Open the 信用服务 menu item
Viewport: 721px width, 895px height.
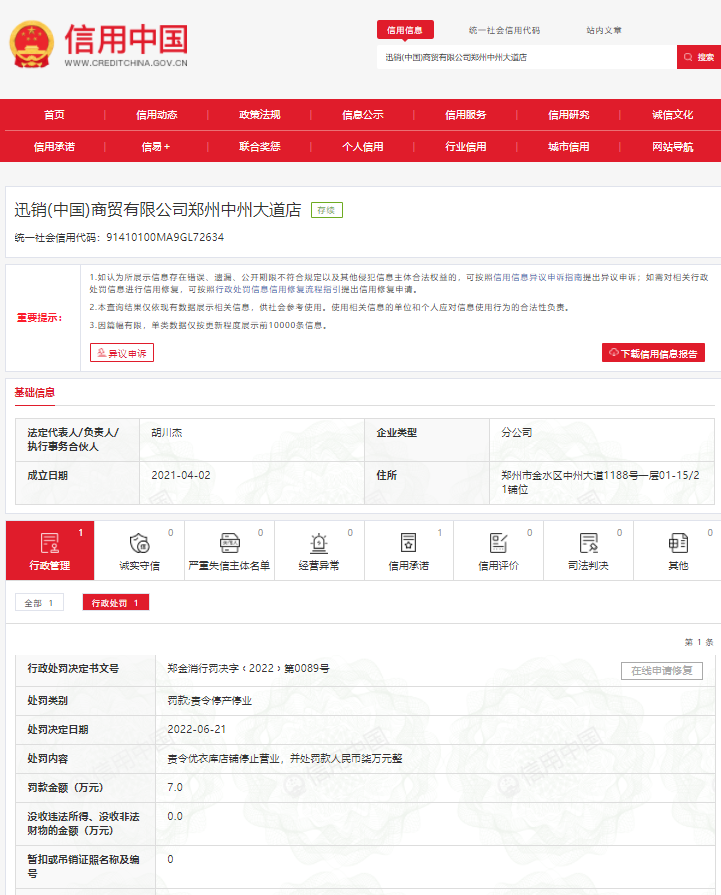pos(466,115)
